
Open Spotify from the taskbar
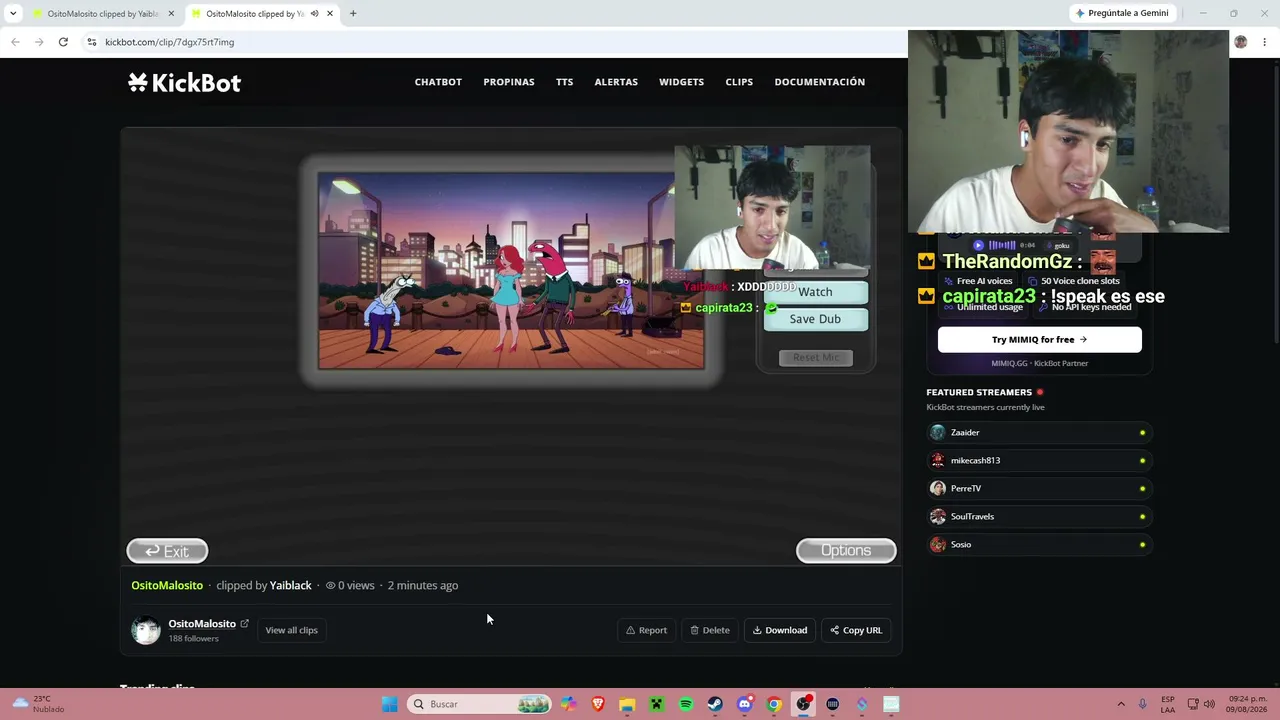(x=686, y=704)
